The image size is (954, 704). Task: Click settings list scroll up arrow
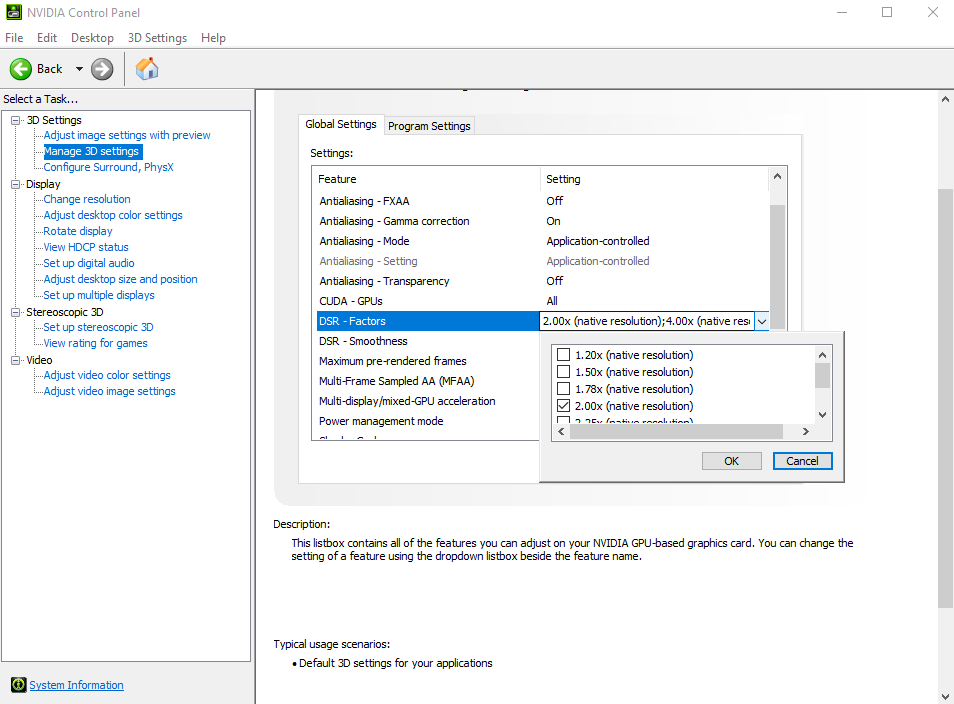[x=777, y=176]
